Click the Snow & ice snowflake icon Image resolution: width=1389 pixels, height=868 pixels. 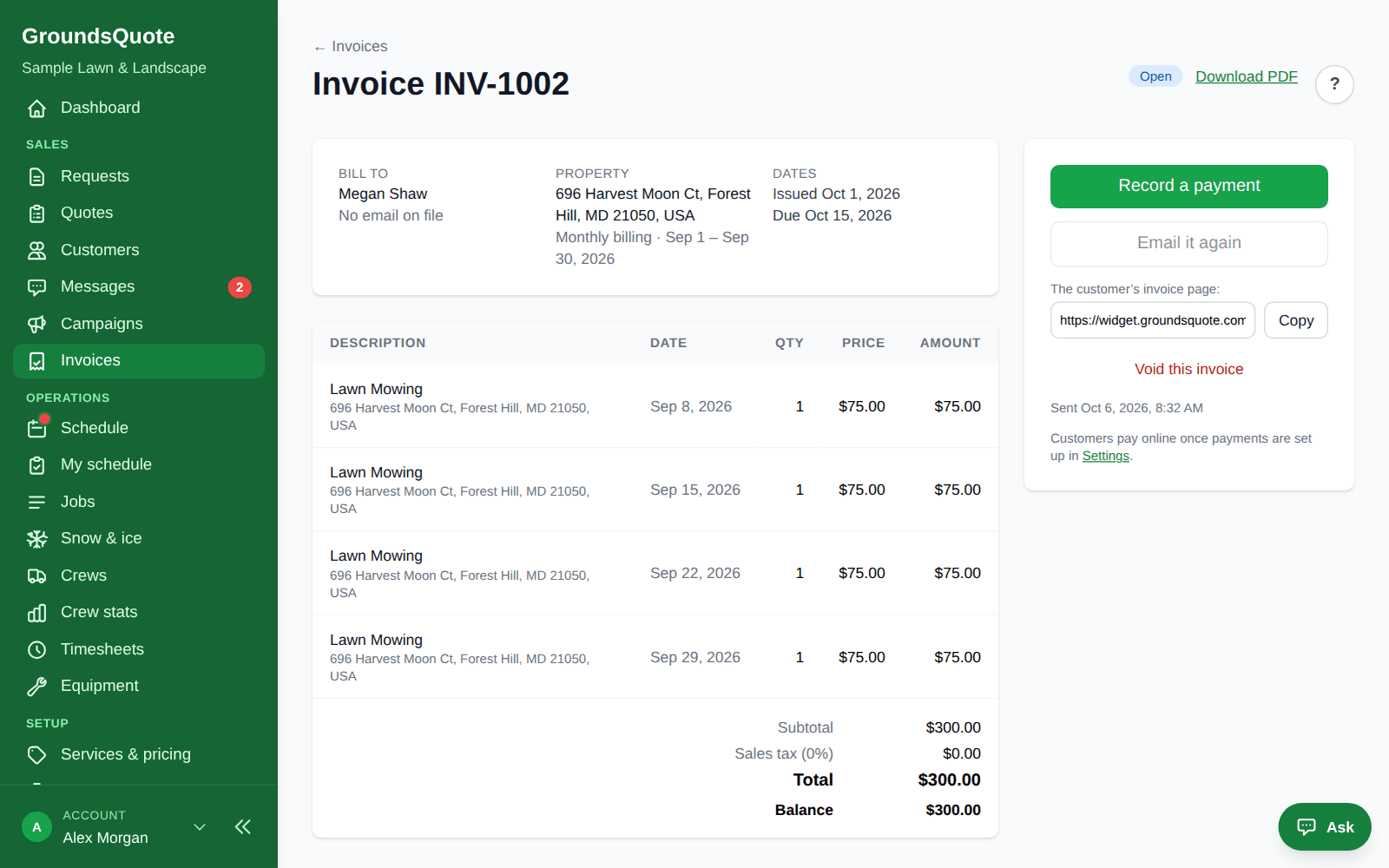pyautogui.click(x=36, y=539)
